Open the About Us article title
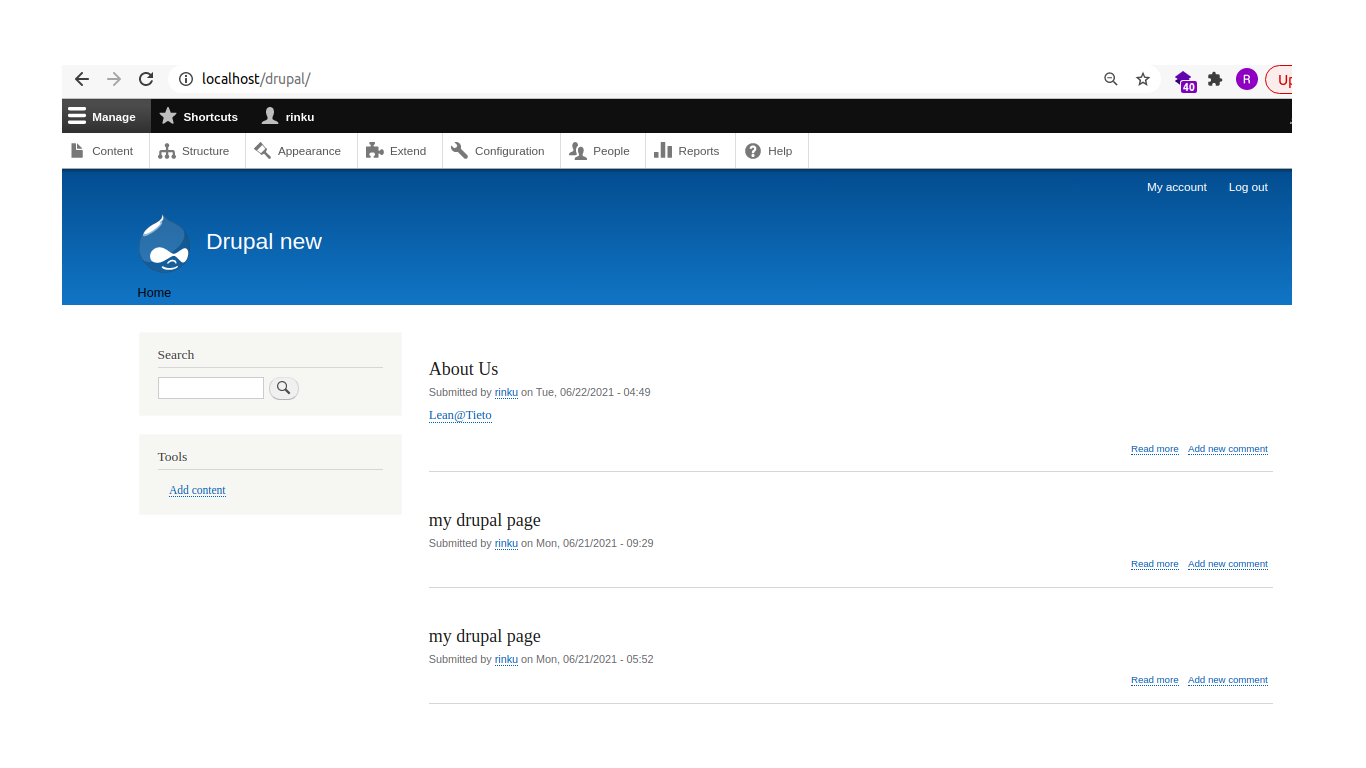The width and height of the screenshot is (1366, 768). (463, 369)
